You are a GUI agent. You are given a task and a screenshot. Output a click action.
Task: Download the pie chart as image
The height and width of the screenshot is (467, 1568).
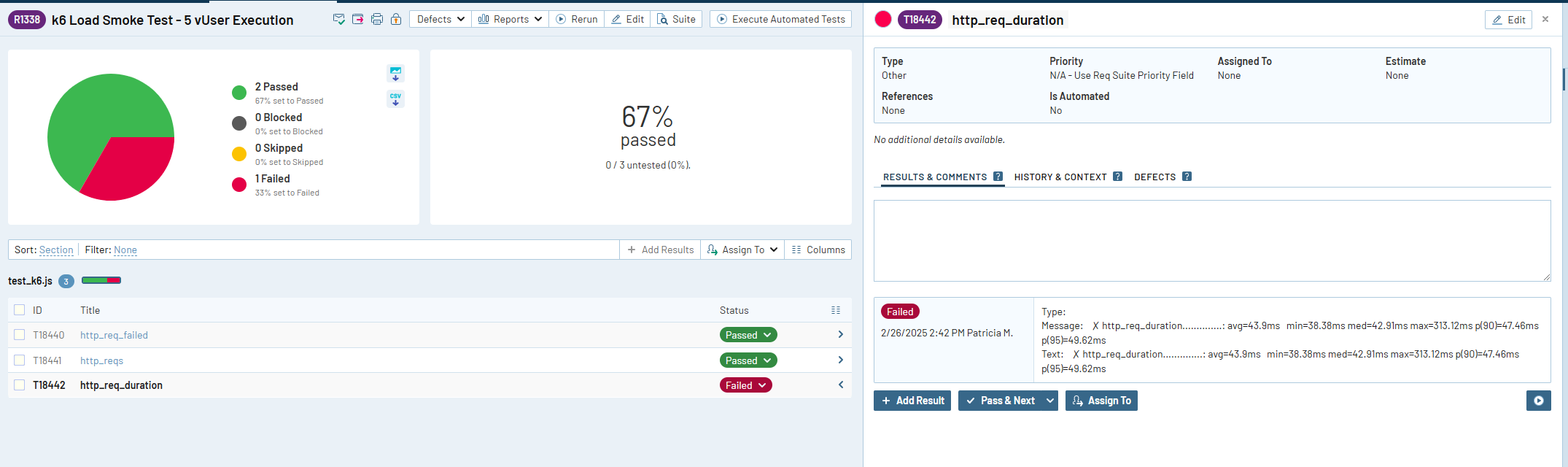tap(395, 74)
